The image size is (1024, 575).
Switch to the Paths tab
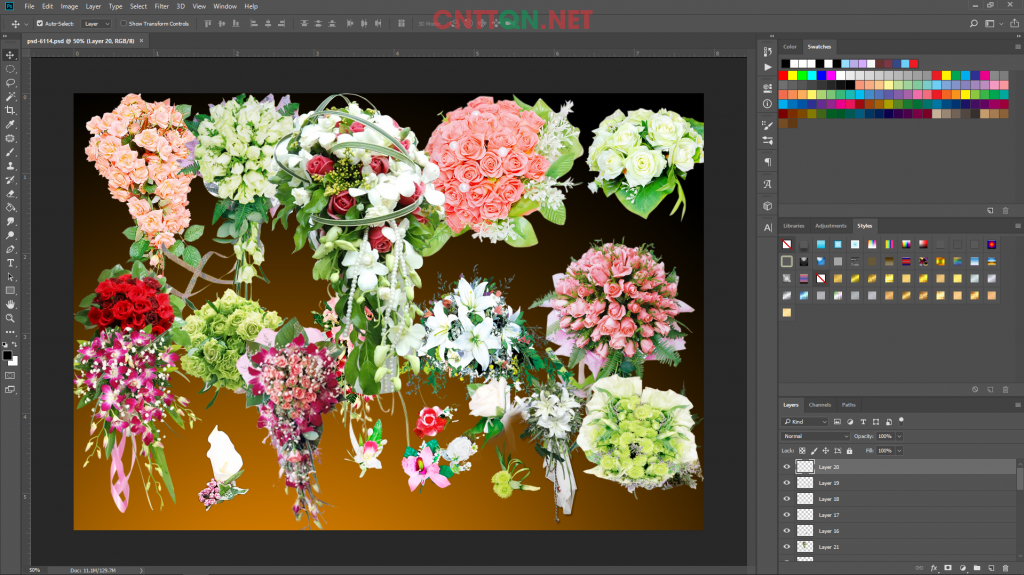pos(848,405)
